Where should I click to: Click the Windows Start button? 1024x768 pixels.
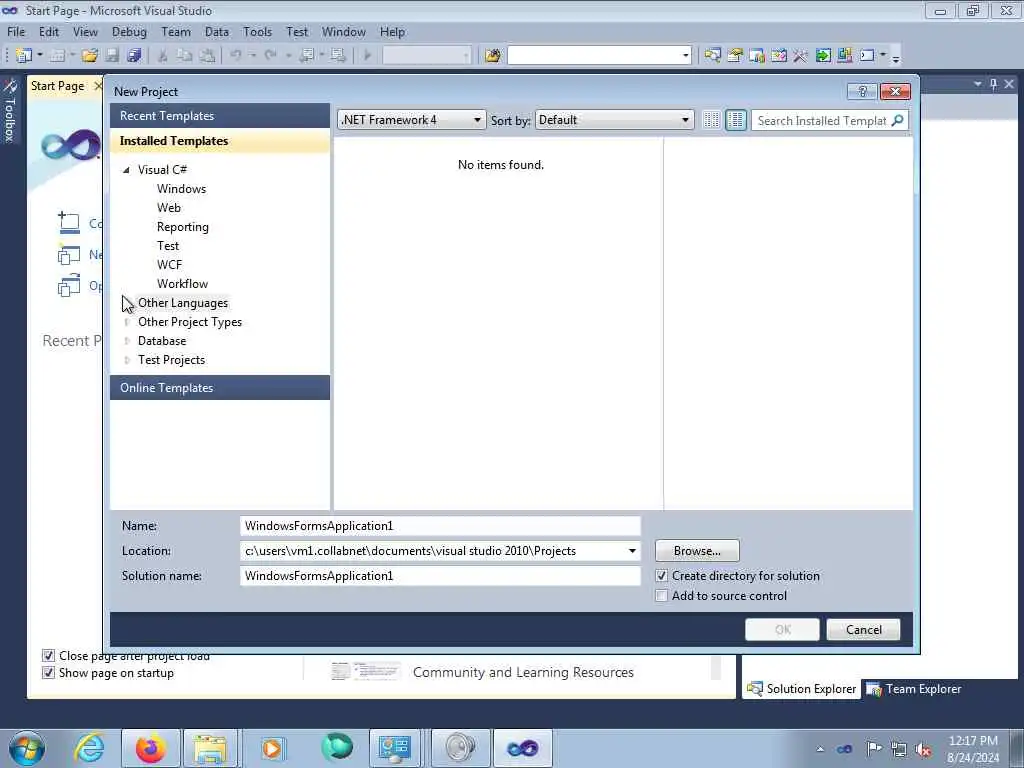27,748
